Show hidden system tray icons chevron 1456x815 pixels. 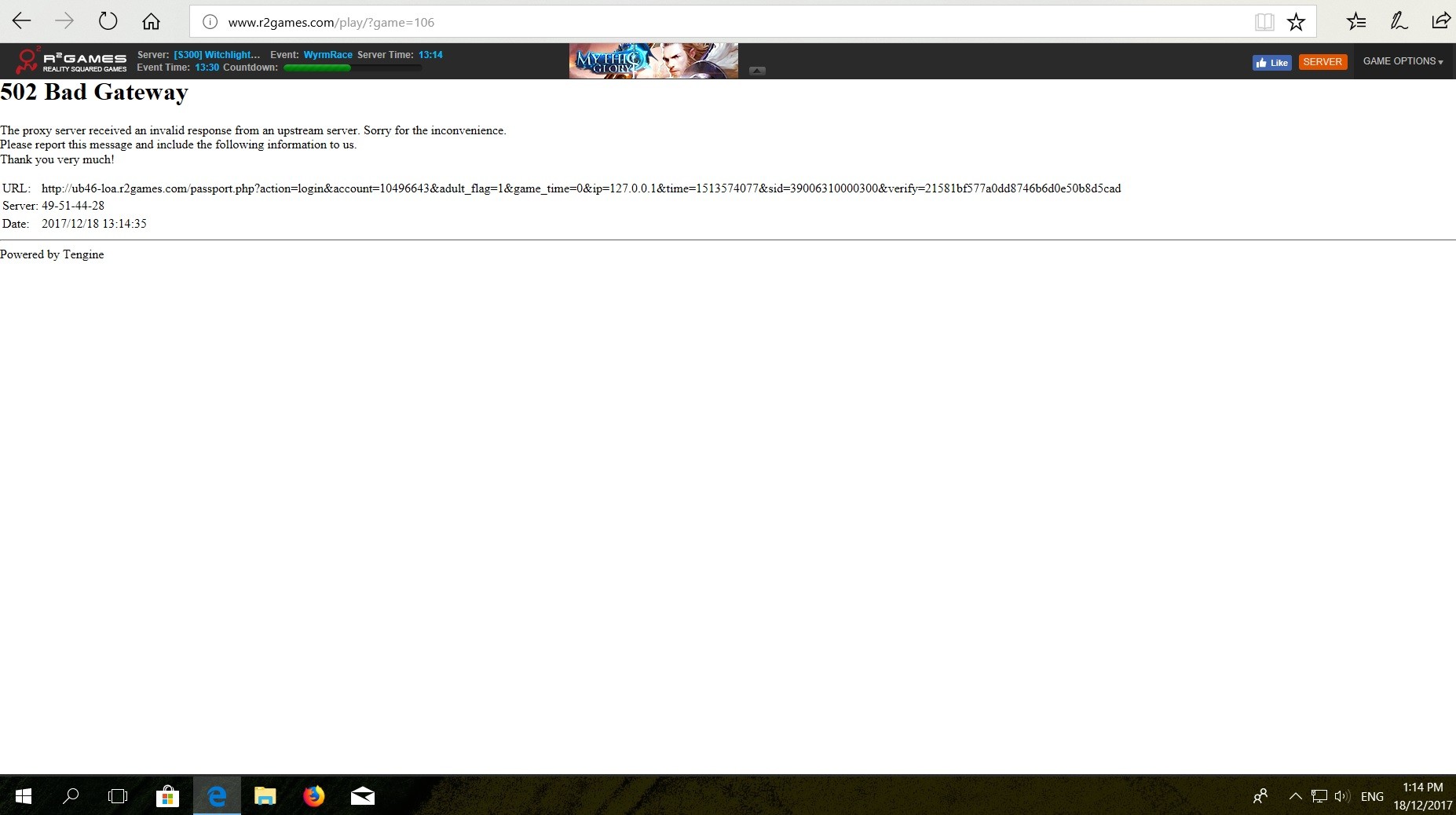1295,796
